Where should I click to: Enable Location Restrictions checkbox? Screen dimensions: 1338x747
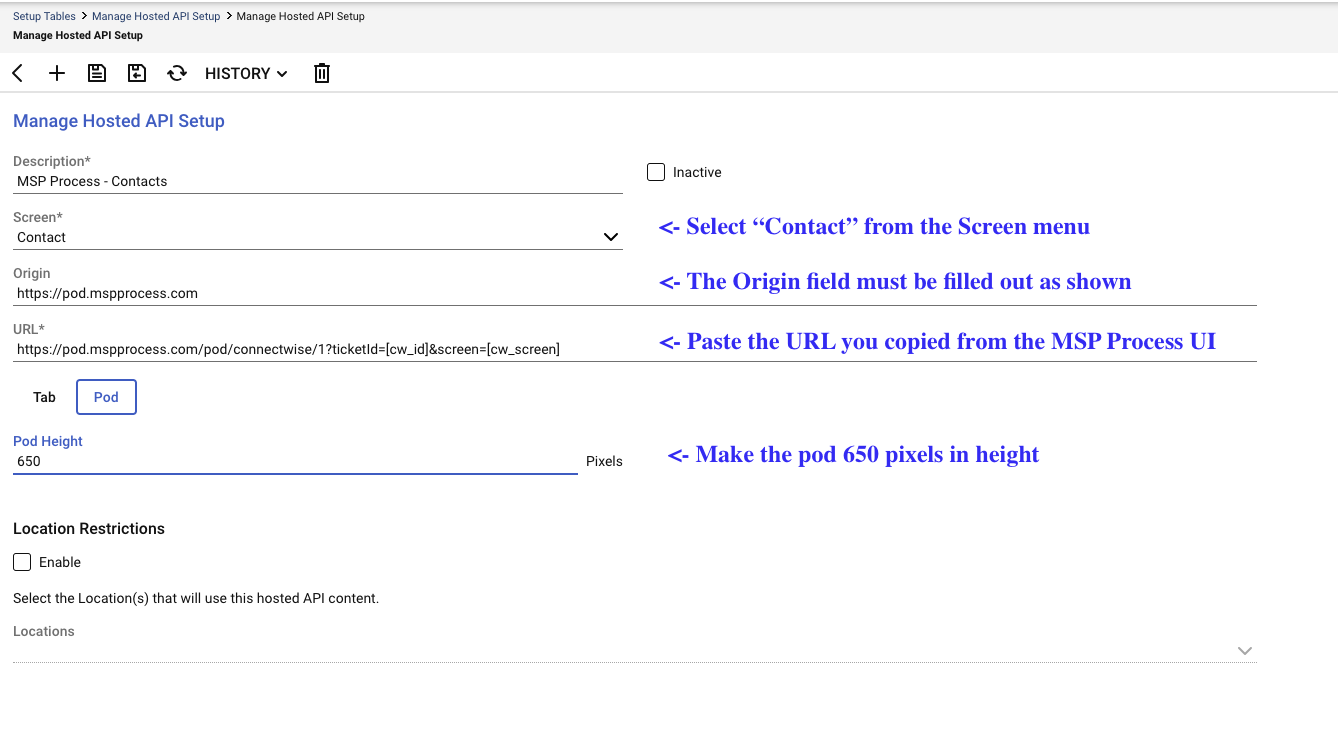22,562
